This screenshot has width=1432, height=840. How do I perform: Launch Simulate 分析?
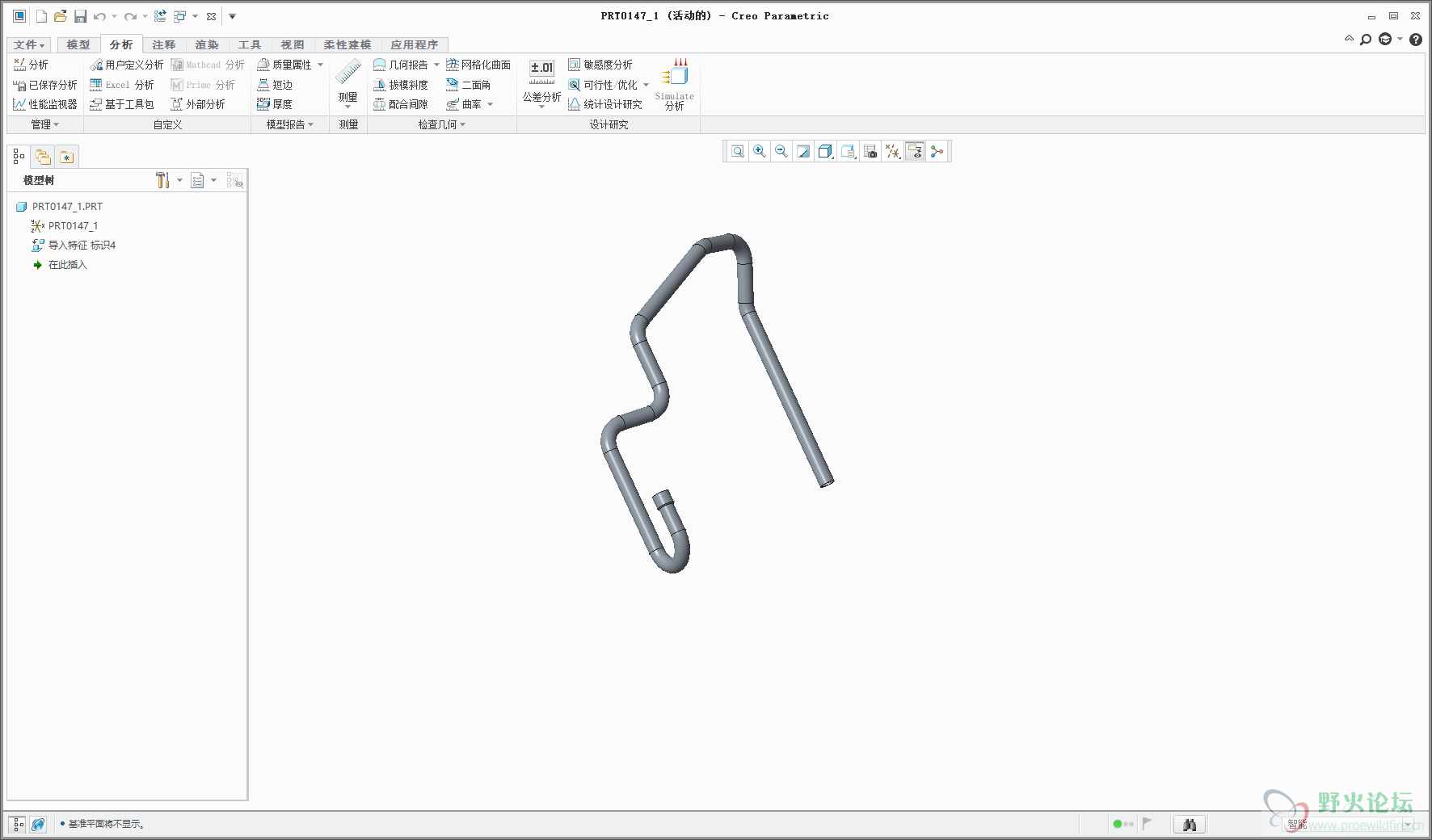click(675, 83)
